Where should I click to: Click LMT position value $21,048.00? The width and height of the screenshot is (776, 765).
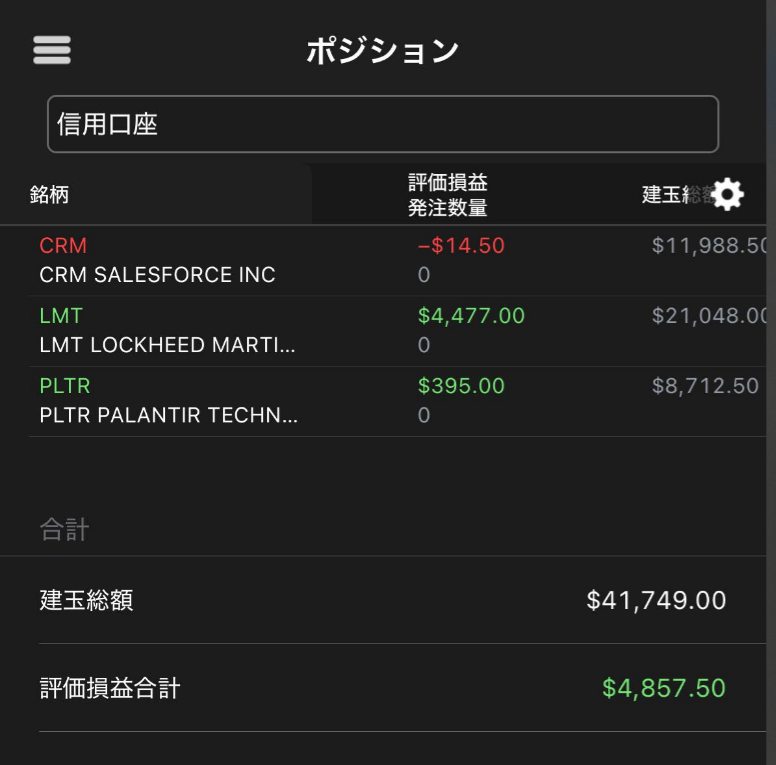click(x=710, y=316)
